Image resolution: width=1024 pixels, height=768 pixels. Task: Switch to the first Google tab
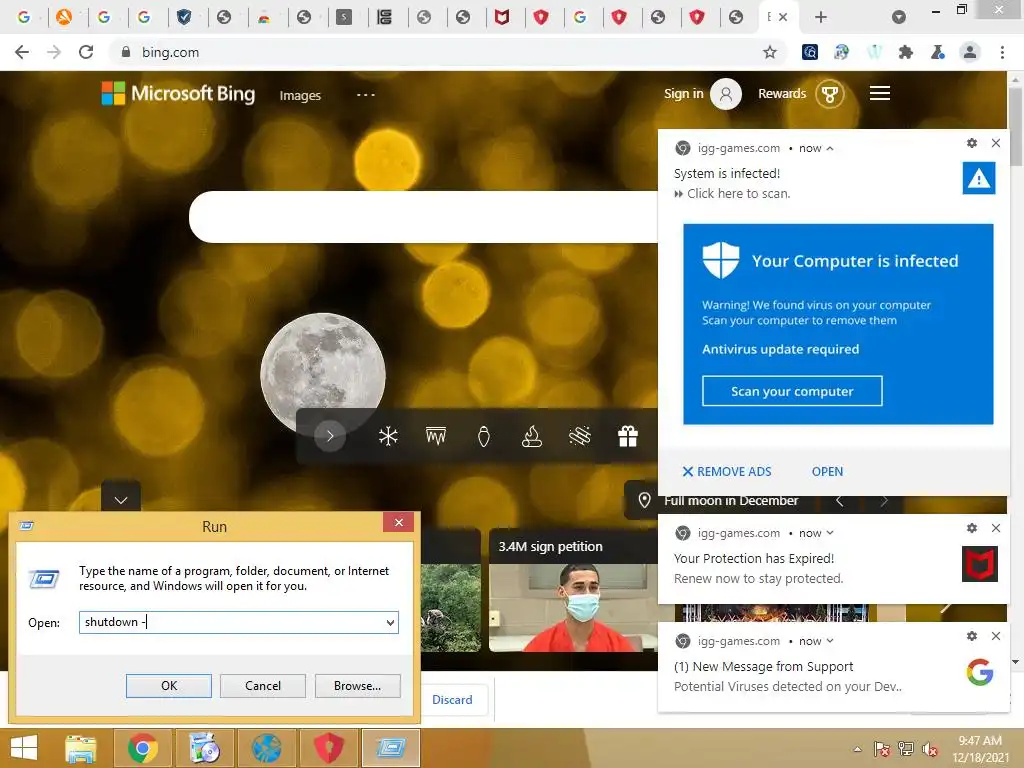point(24,17)
